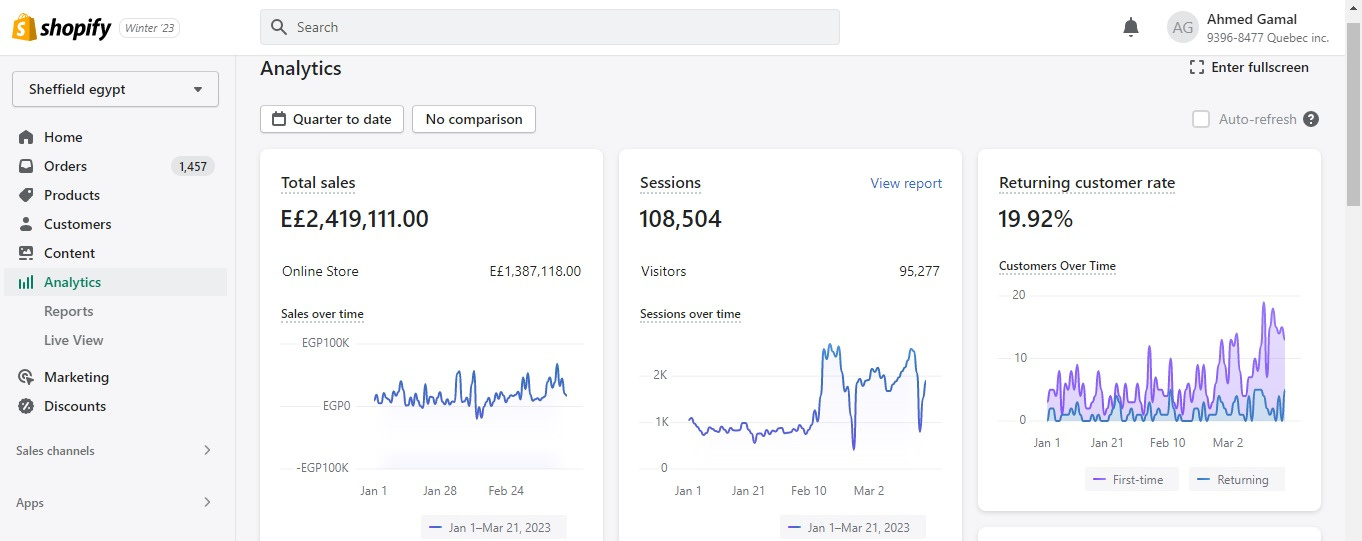
Task: Click the Sales chart date range legend
Action: click(493, 527)
